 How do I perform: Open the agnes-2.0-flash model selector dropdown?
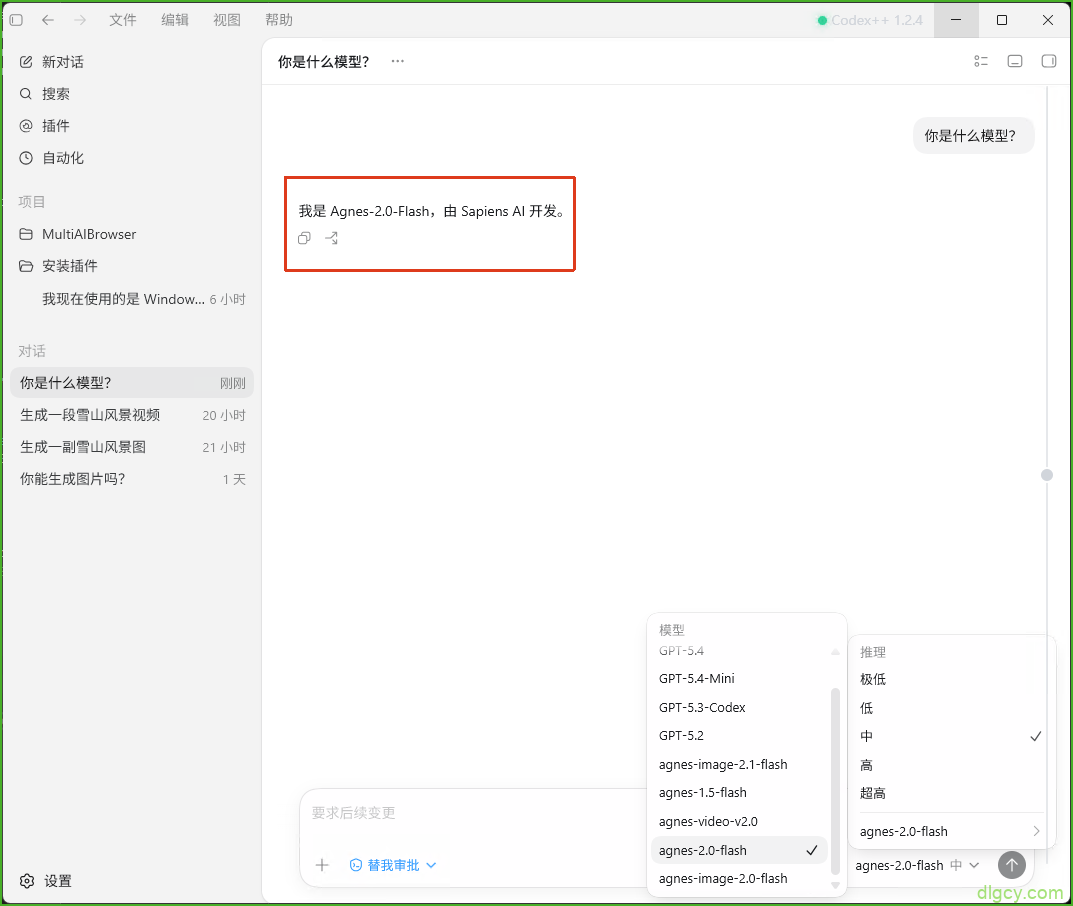[x=917, y=865]
